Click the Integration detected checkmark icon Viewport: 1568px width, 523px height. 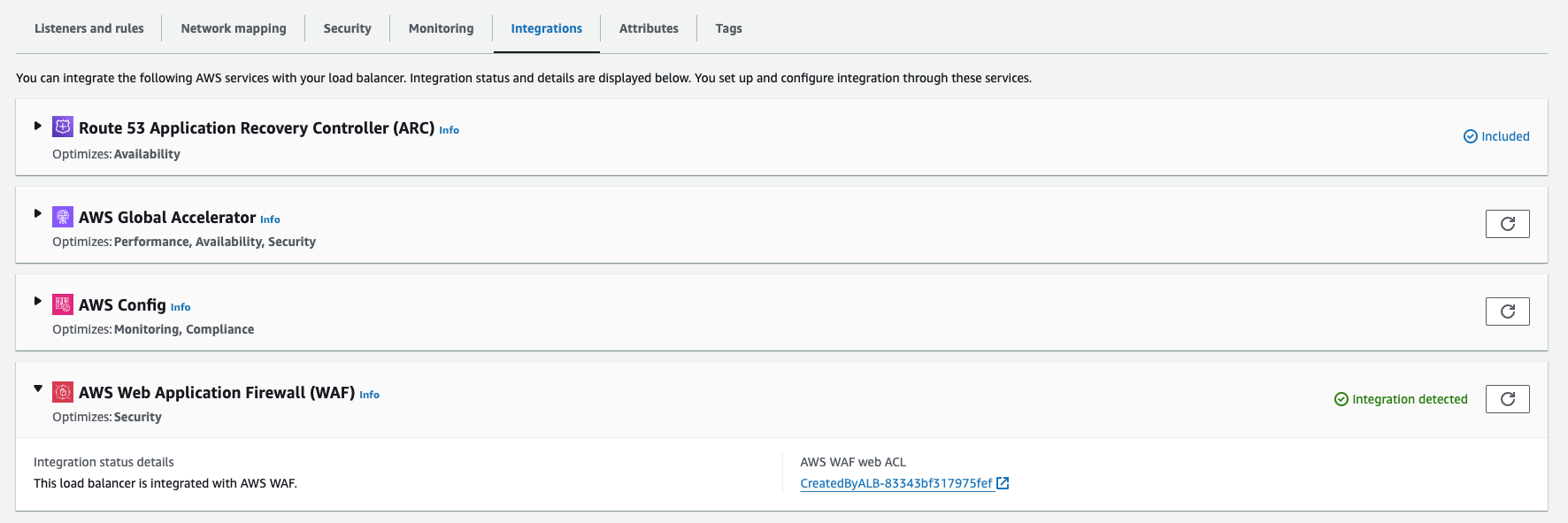coord(1341,399)
